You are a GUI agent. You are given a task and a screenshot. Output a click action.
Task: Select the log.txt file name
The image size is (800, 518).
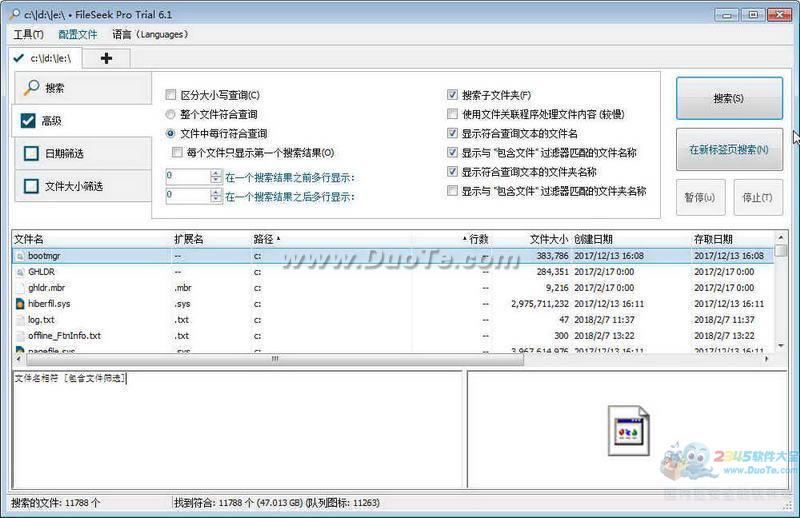[41, 320]
